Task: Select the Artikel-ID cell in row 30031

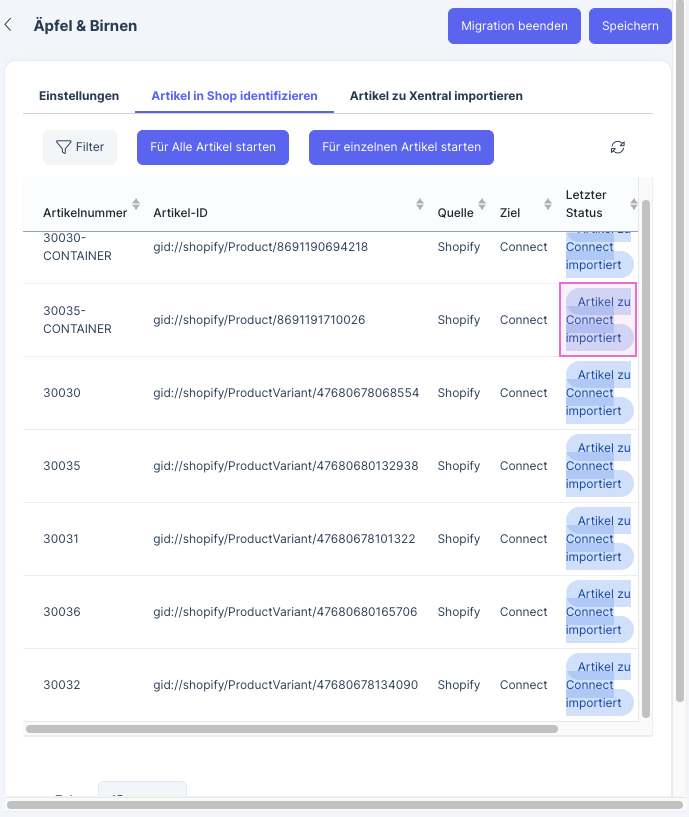Action: coord(284,539)
